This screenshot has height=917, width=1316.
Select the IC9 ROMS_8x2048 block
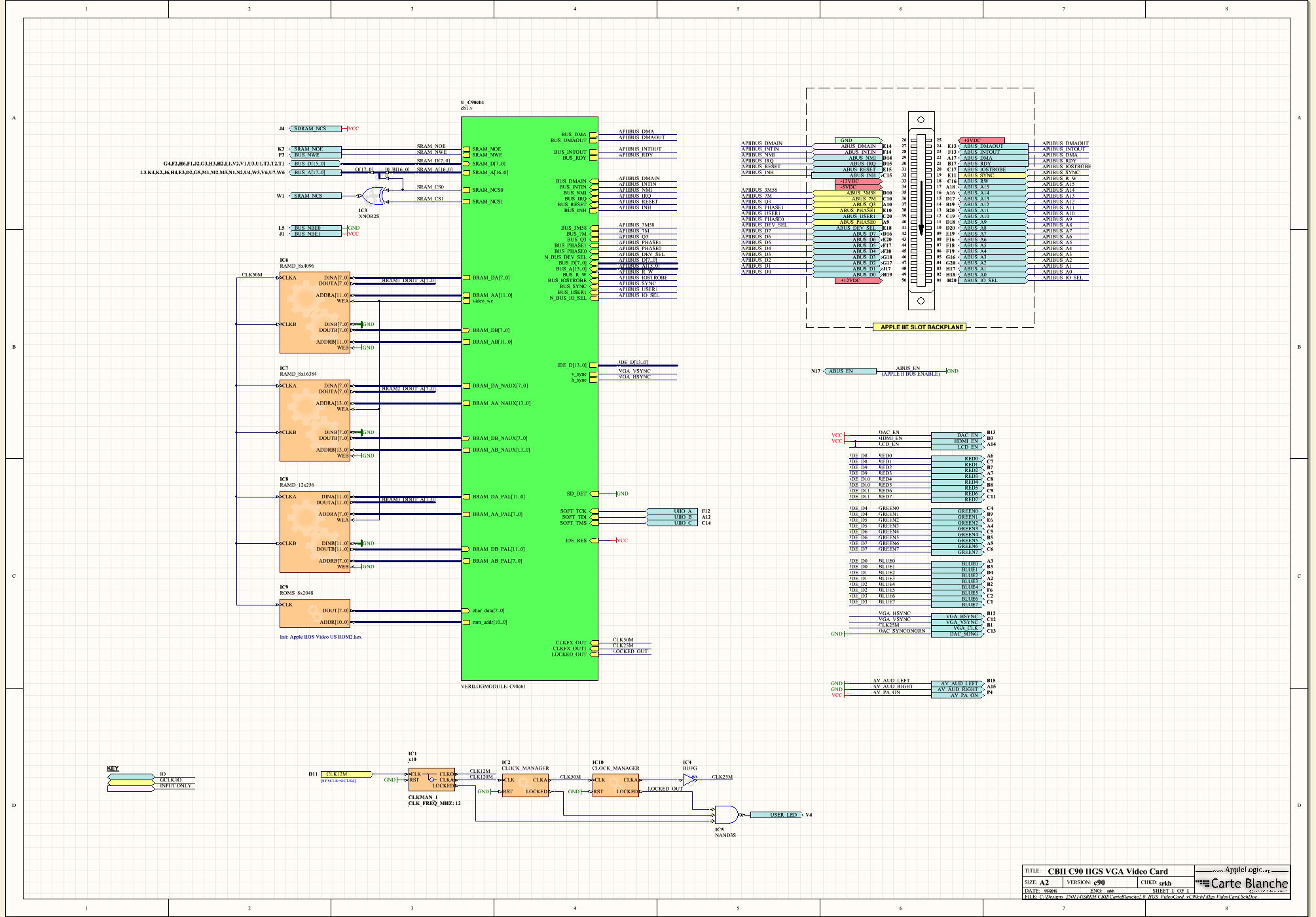(315, 613)
